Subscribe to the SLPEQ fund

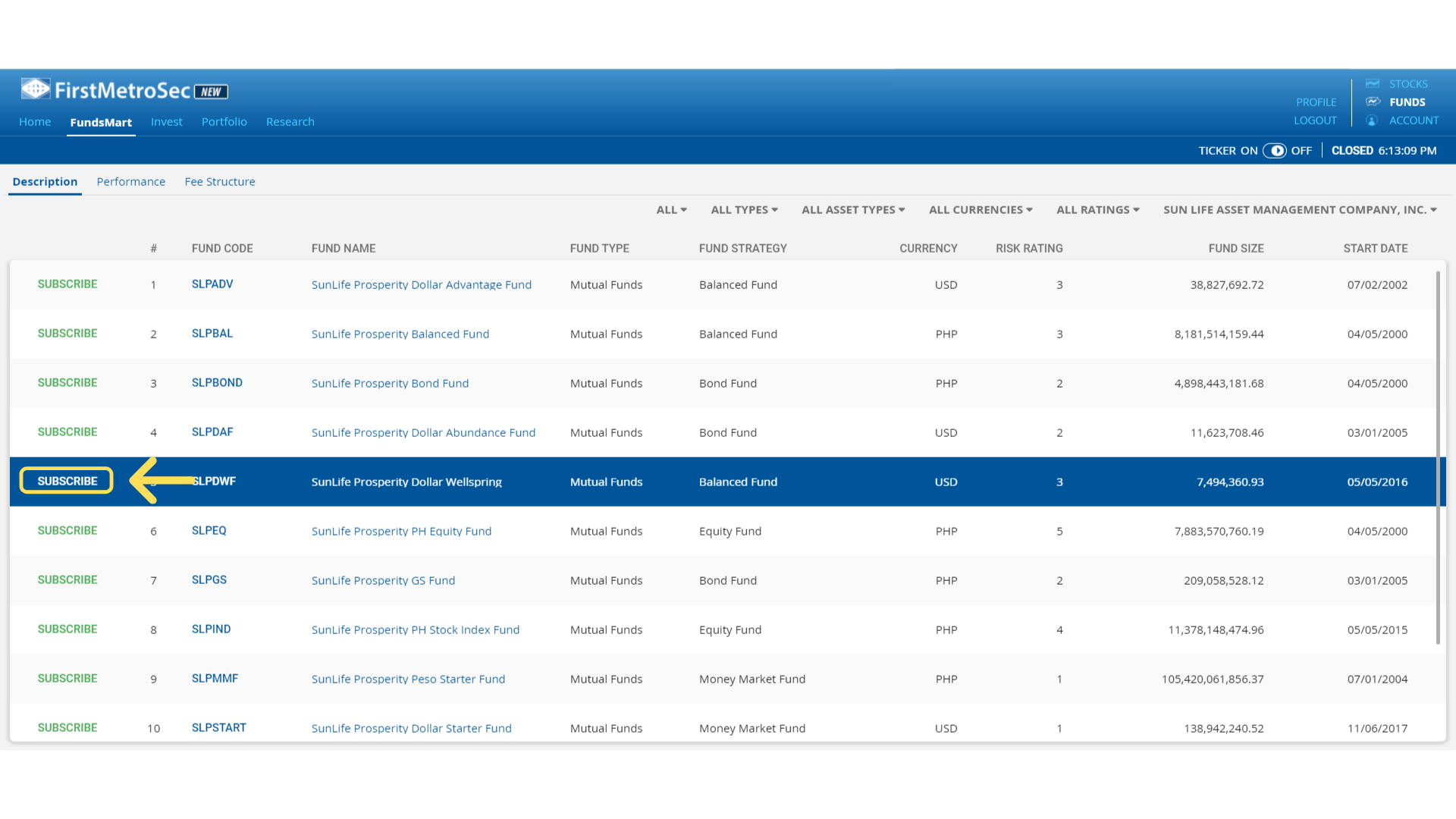point(67,531)
